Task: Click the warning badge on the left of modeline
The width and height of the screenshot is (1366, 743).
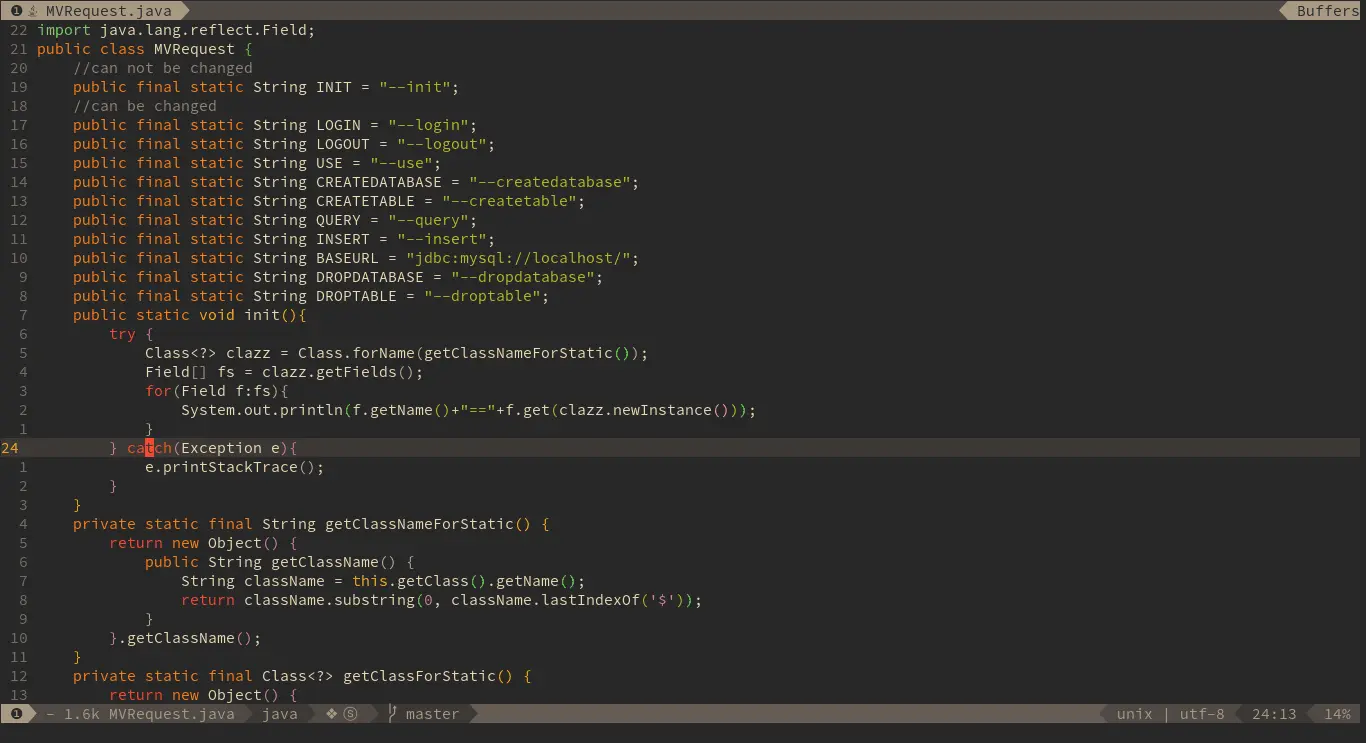Action: [x=17, y=713]
